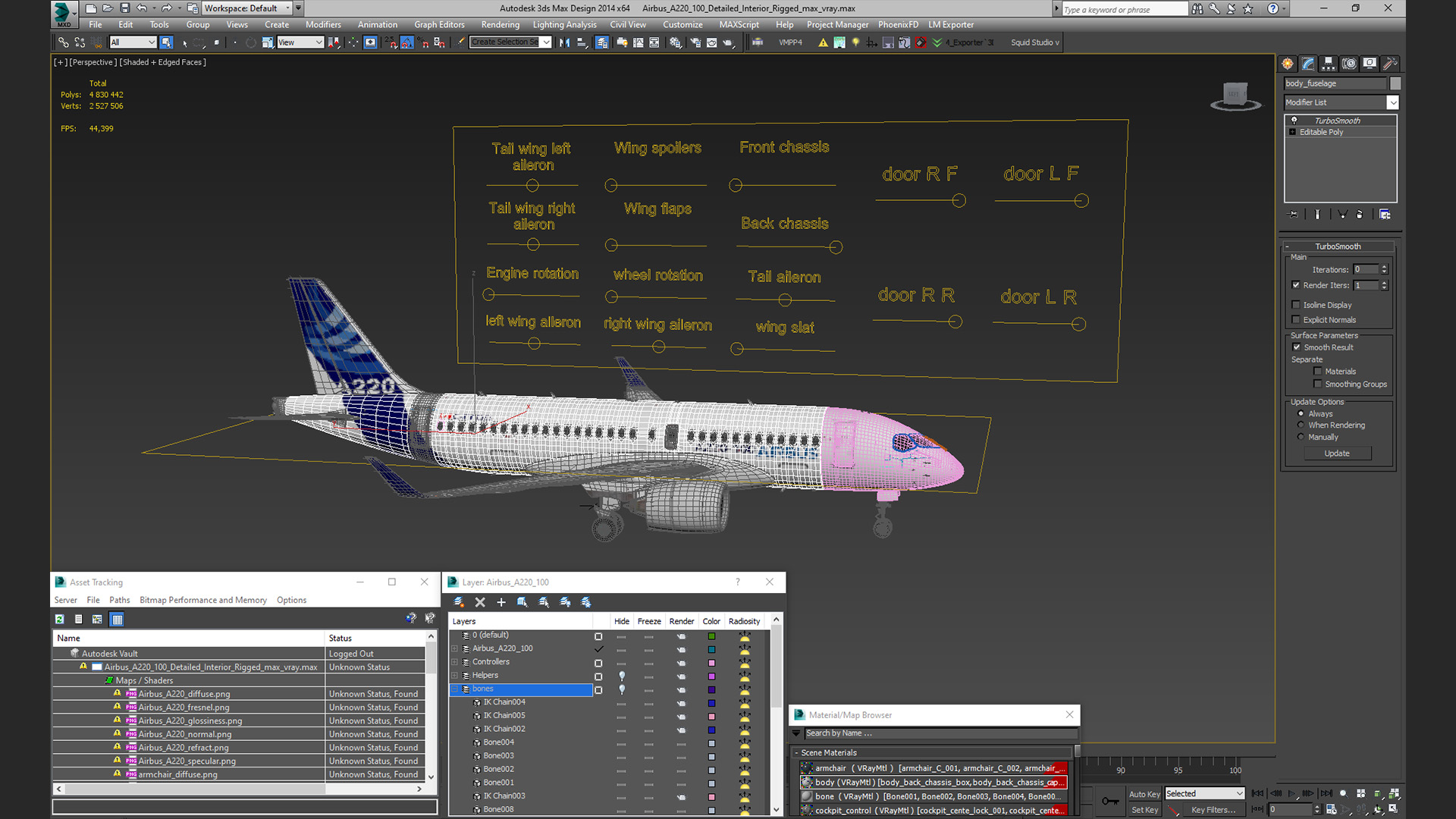Click the Select and Link toolbar icon
The height and width of the screenshot is (819, 1456).
pyautogui.click(x=64, y=42)
